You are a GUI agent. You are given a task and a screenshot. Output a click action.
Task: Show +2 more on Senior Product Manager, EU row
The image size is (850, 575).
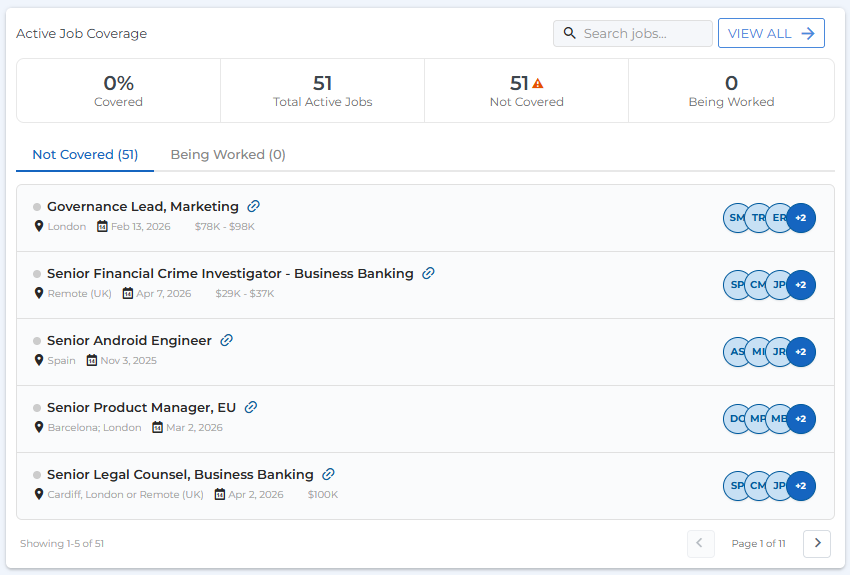[x=801, y=419]
